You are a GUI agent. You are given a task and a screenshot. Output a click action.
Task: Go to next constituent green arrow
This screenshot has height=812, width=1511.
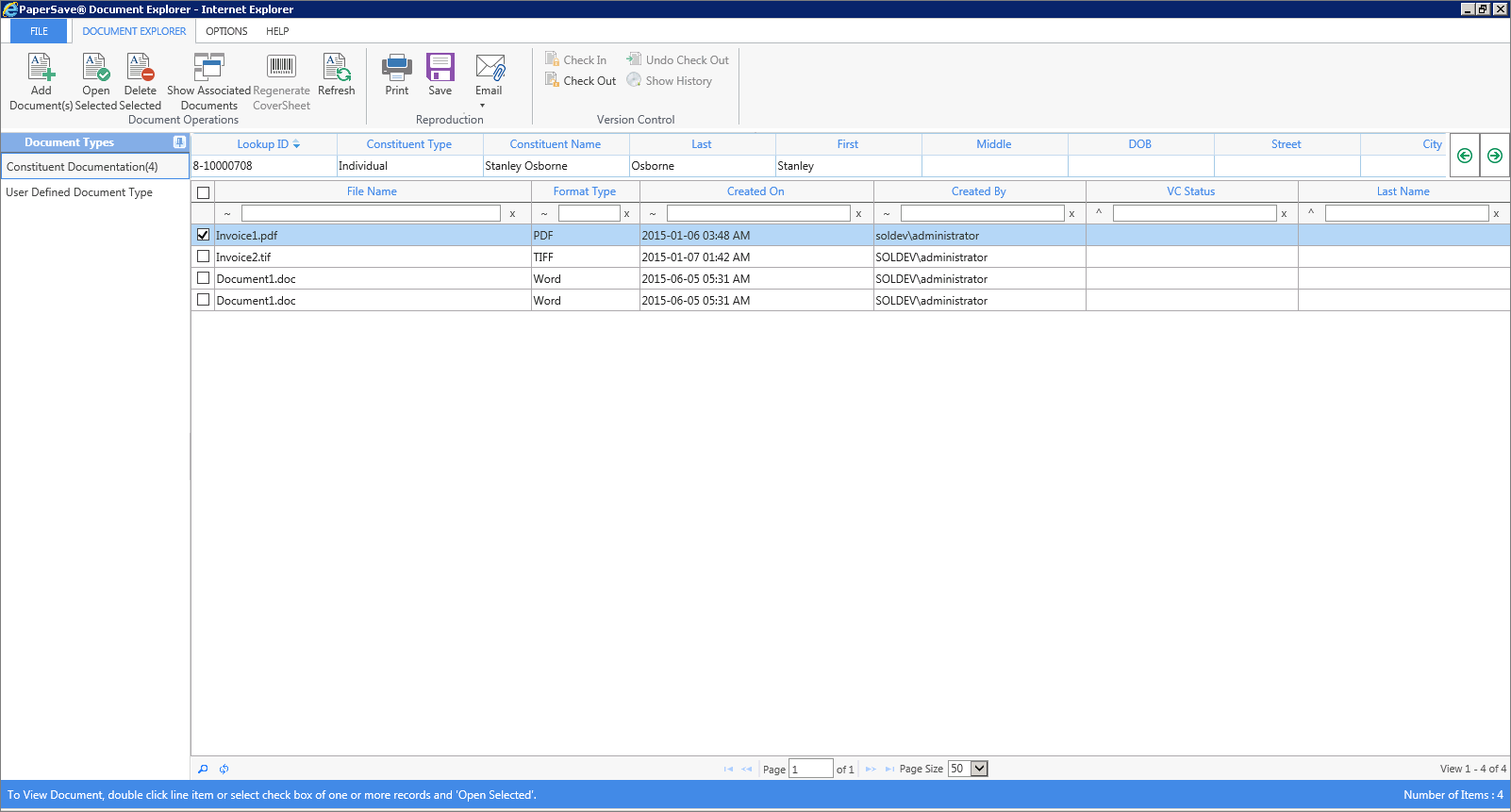pyautogui.click(x=1495, y=156)
